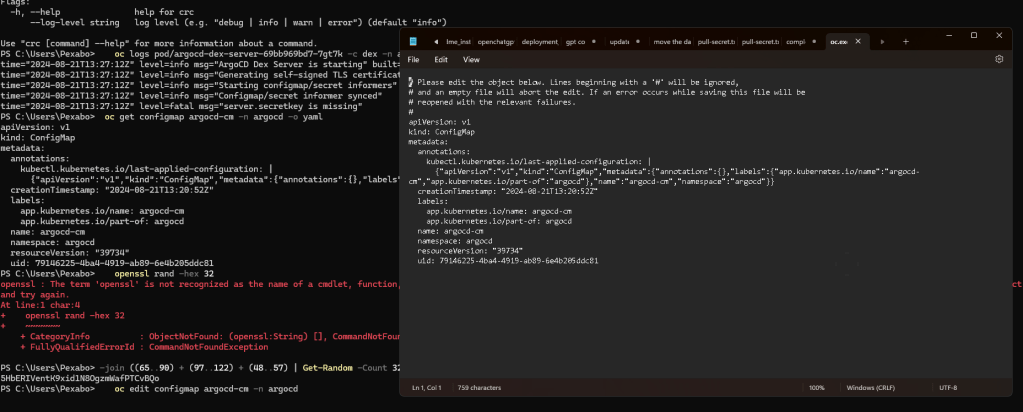Click terminal 'resourceVersion: "39734"' output line

click(x=70, y=252)
